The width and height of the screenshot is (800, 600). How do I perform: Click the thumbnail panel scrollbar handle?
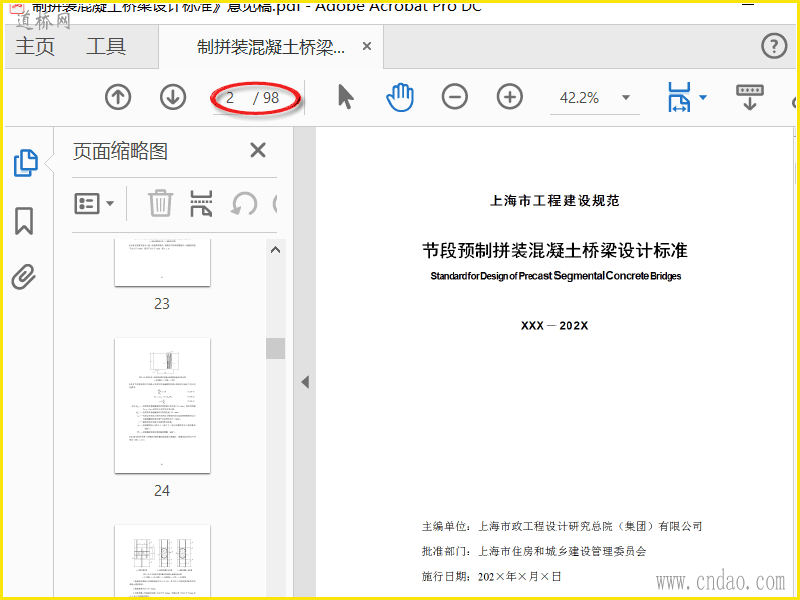click(276, 348)
